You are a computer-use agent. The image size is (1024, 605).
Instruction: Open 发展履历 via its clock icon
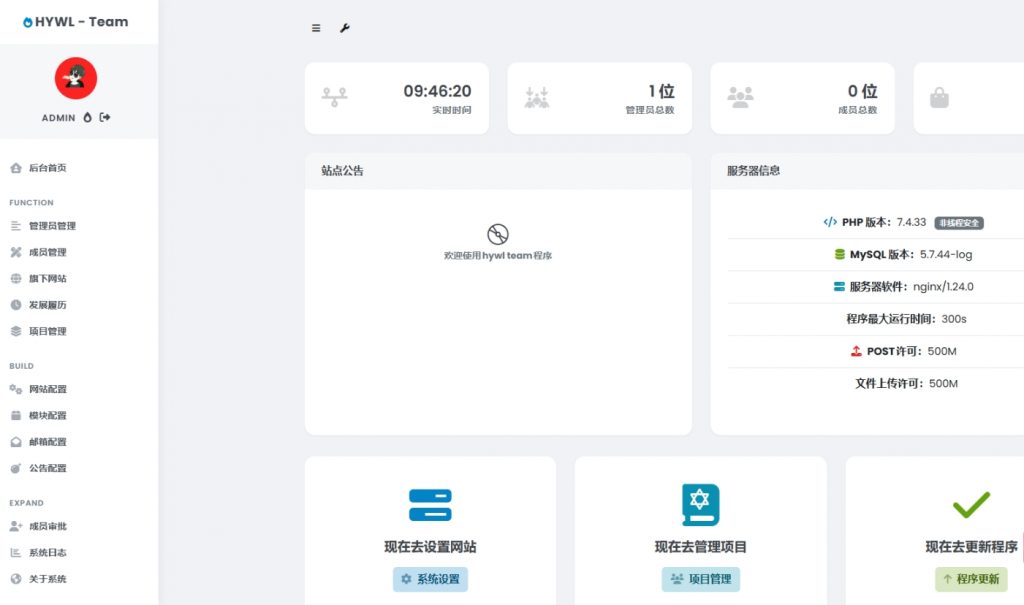[x=14, y=304]
